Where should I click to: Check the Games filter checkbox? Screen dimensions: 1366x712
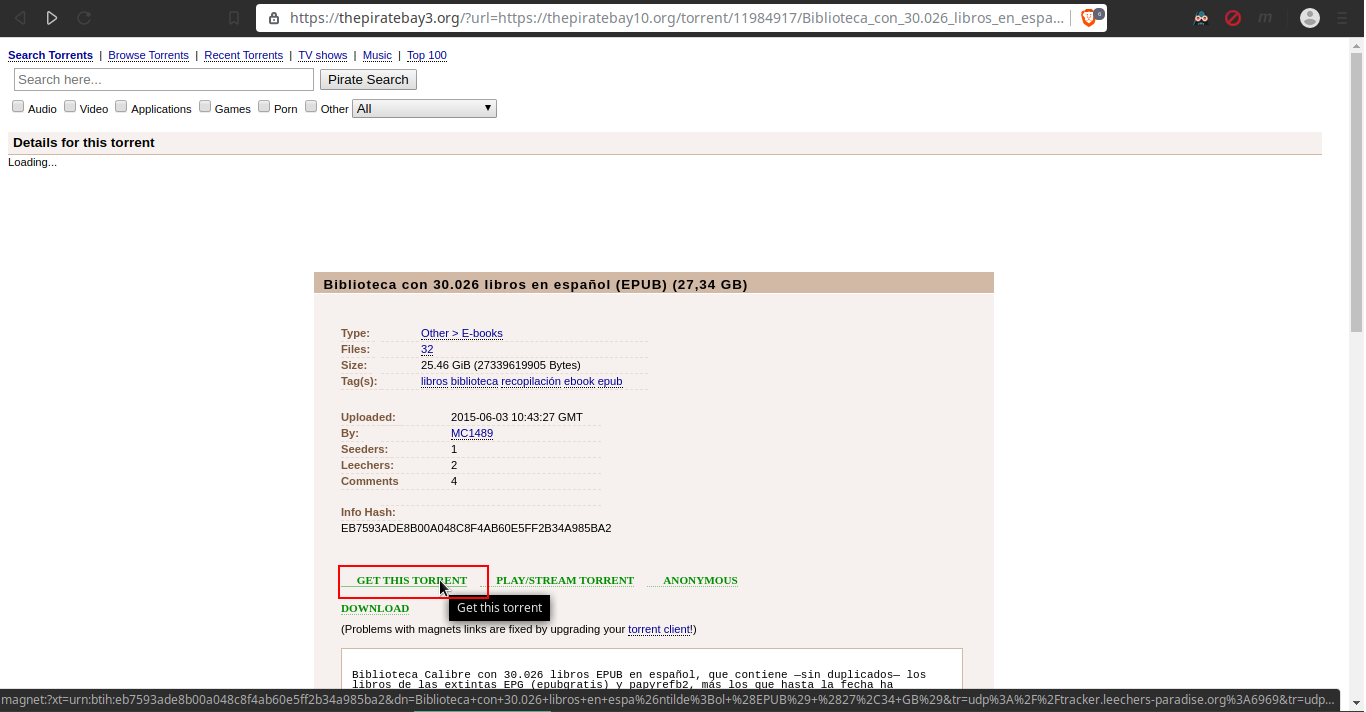click(x=205, y=107)
